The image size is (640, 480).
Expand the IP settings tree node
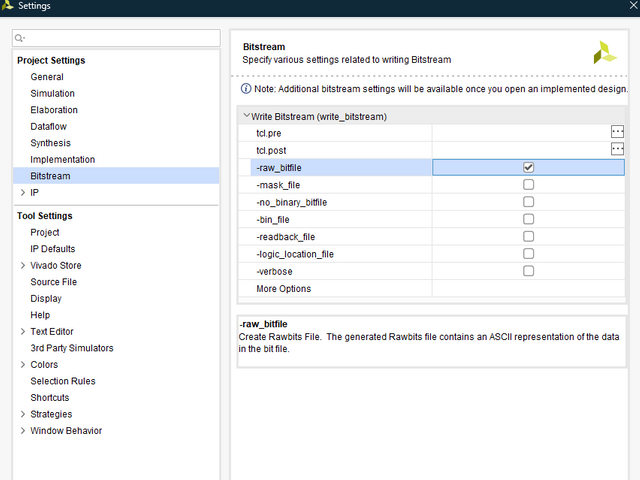(22, 192)
